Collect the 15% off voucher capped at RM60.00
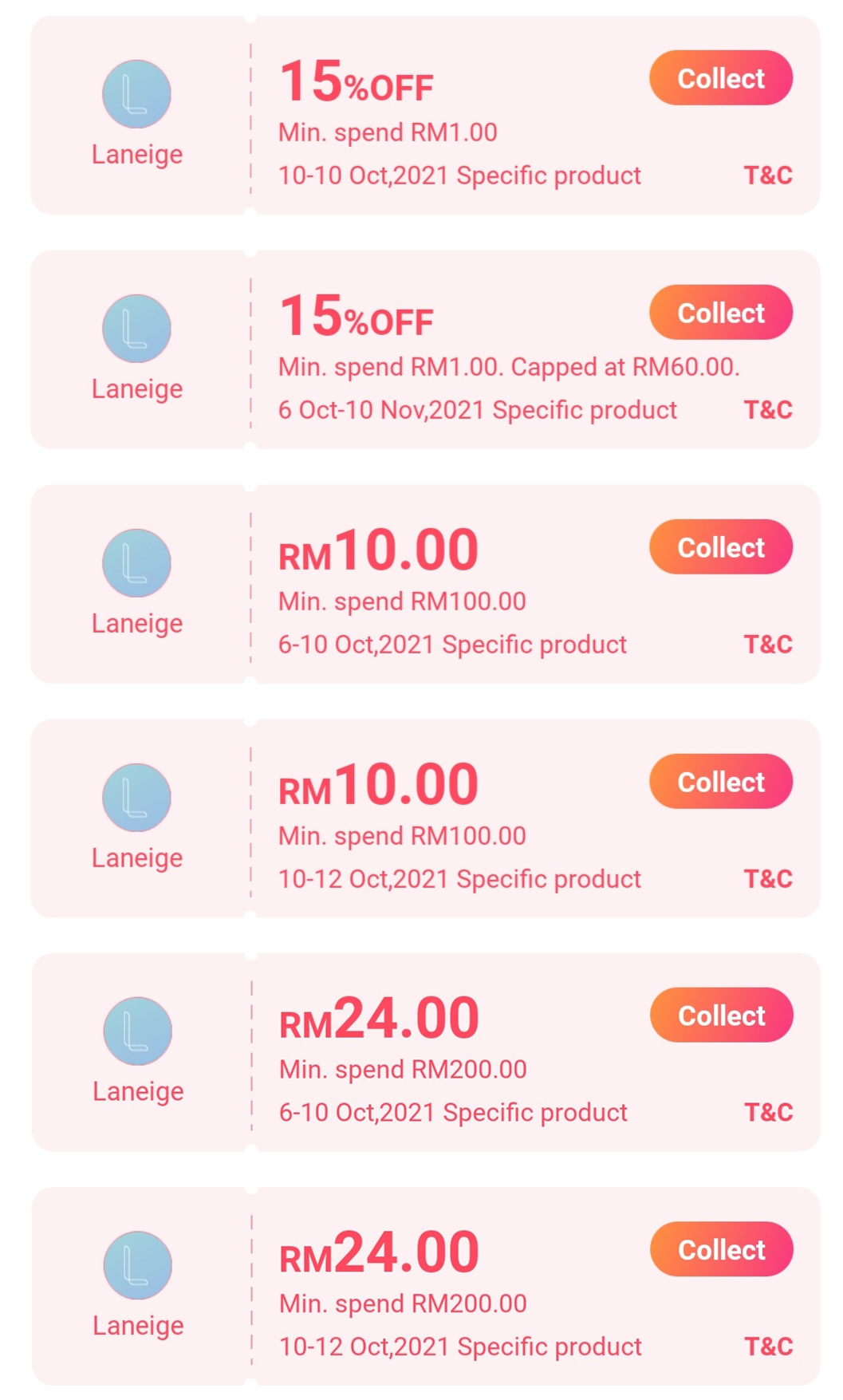 [721, 313]
